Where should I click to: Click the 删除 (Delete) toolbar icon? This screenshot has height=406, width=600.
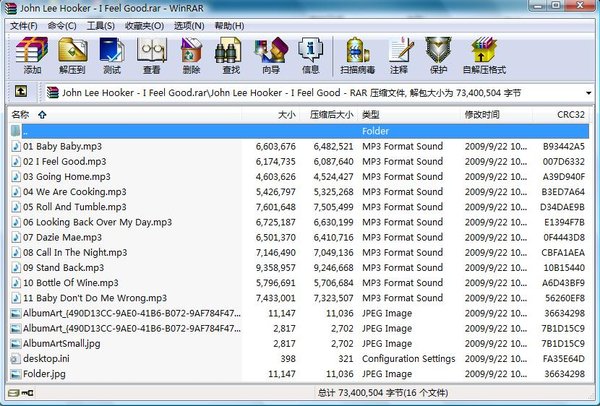click(x=191, y=50)
